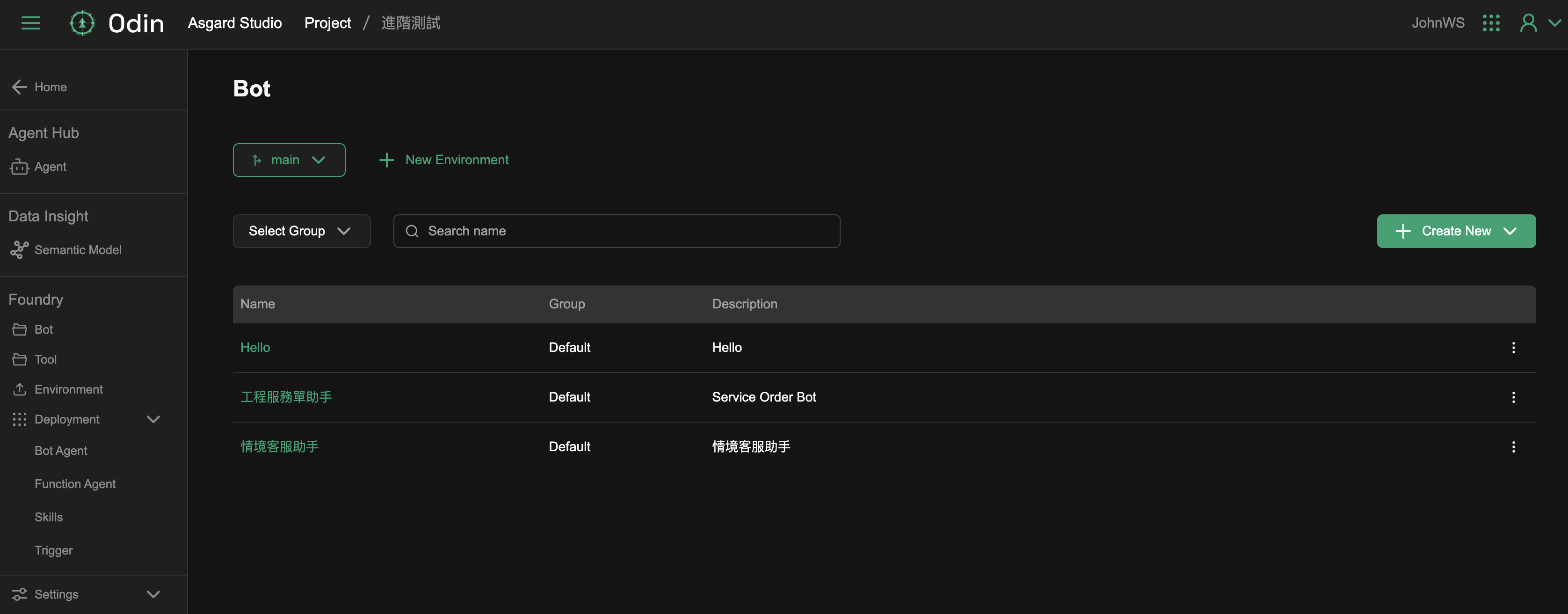Screen dimensions: 1568x614
Task: Open the 工程服務單助手 bot link
Action: click(286, 397)
